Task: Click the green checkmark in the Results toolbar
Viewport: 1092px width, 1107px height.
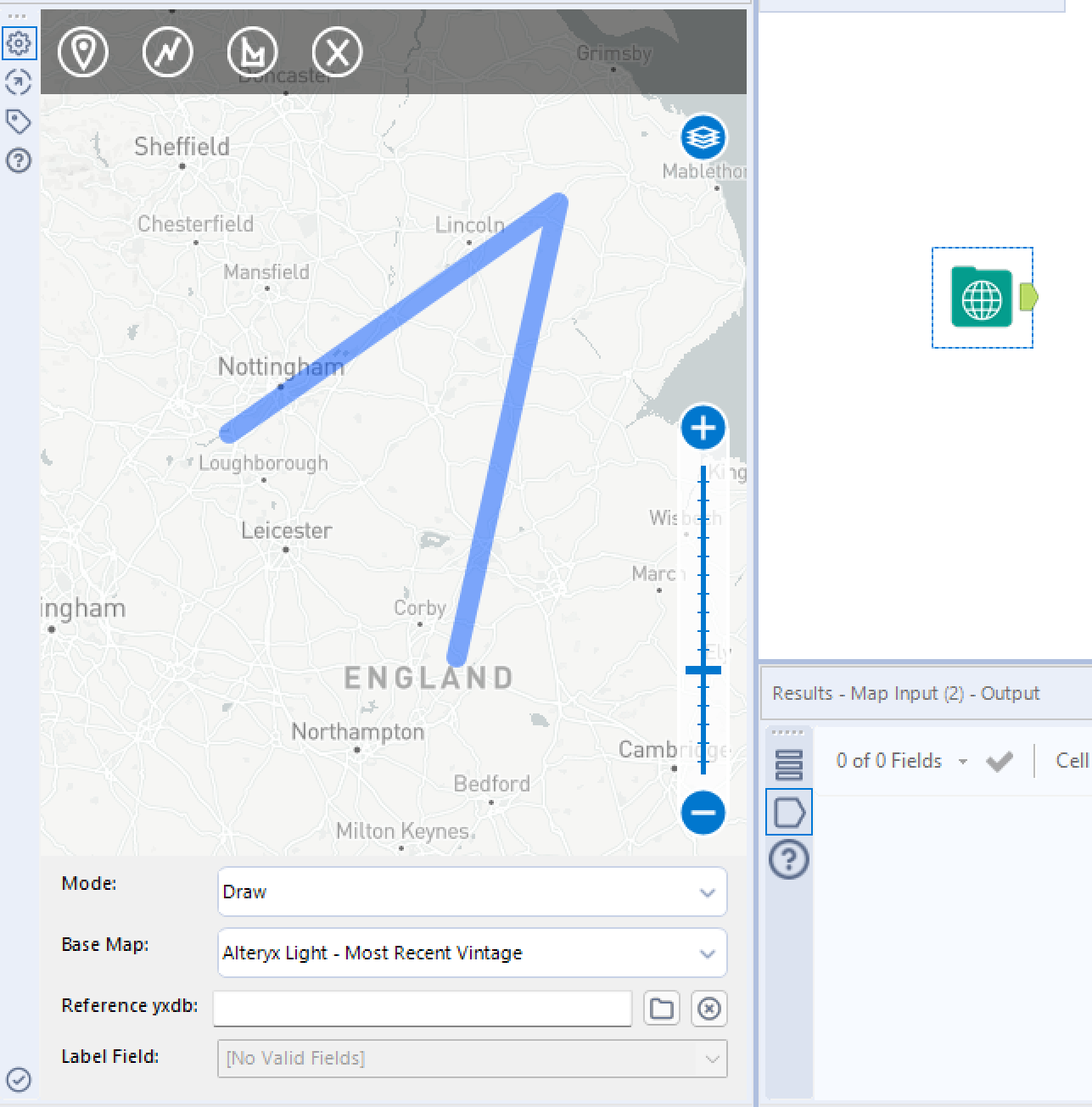Action: 1000,761
